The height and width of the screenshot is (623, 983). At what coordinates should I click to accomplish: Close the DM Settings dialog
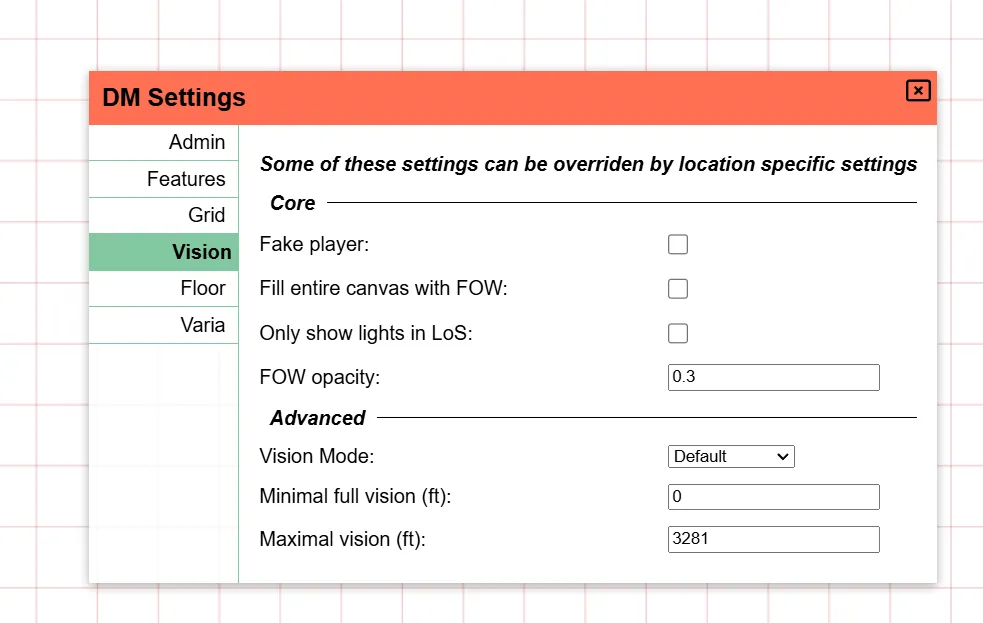(x=918, y=90)
